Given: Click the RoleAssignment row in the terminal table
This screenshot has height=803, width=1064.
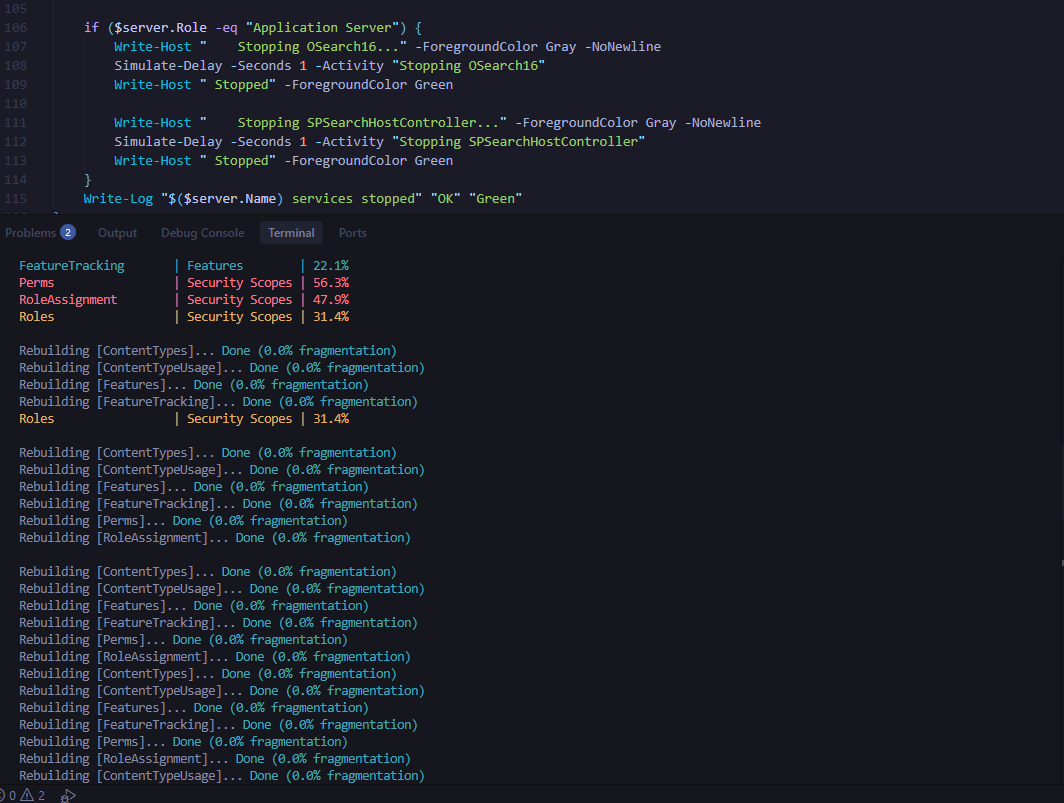Looking at the screenshot, I should 184,299.
